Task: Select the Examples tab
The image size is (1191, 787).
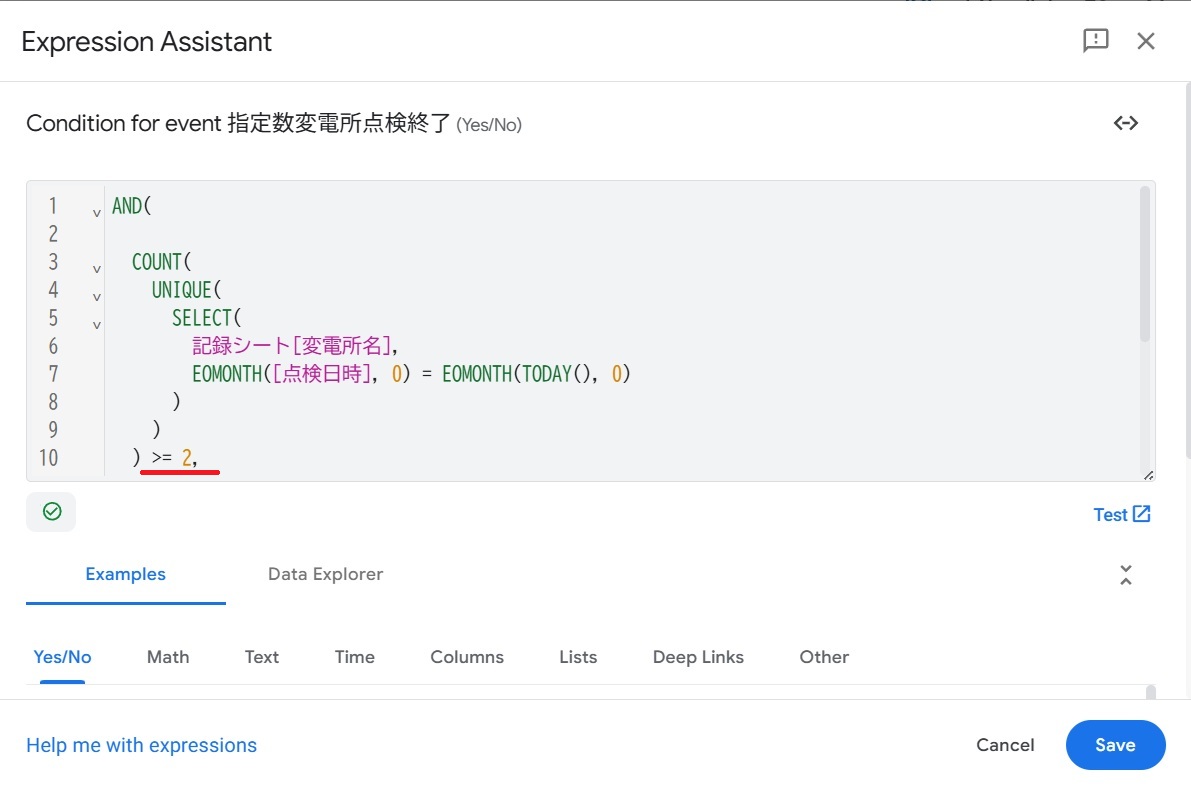Action: click(x=125, y=574)
